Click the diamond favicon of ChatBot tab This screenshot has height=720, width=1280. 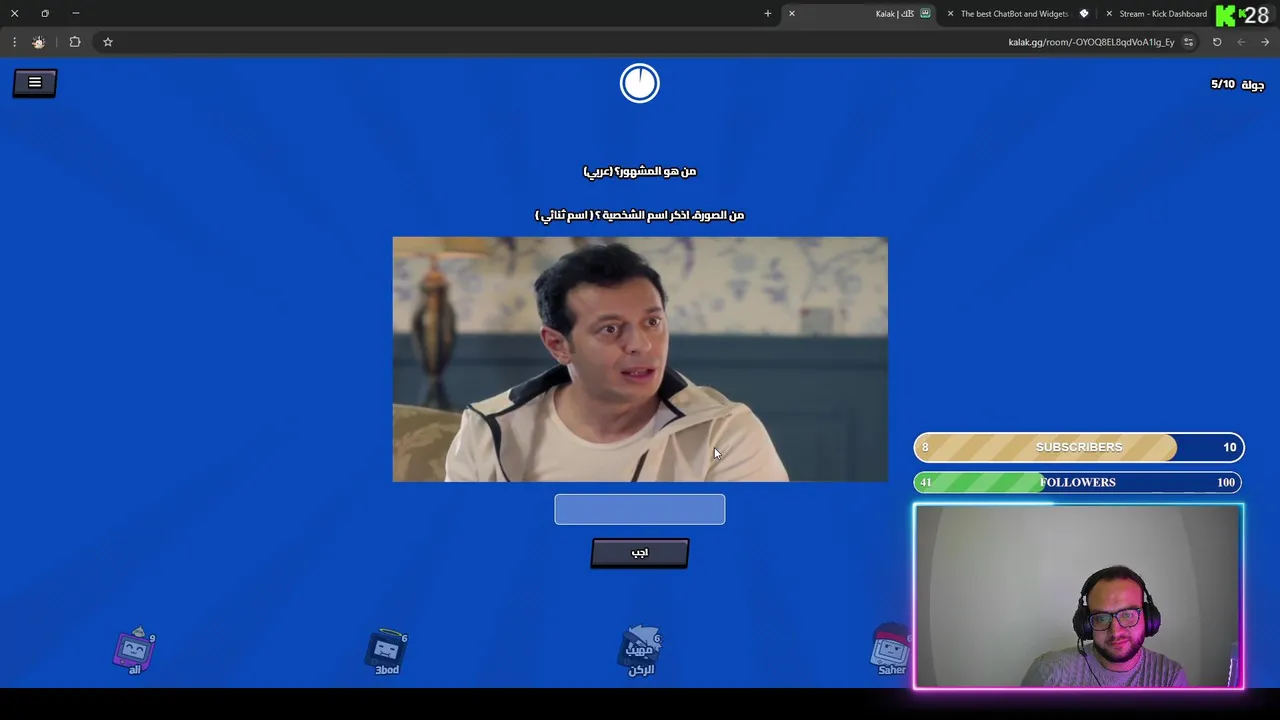point(1084,14)
